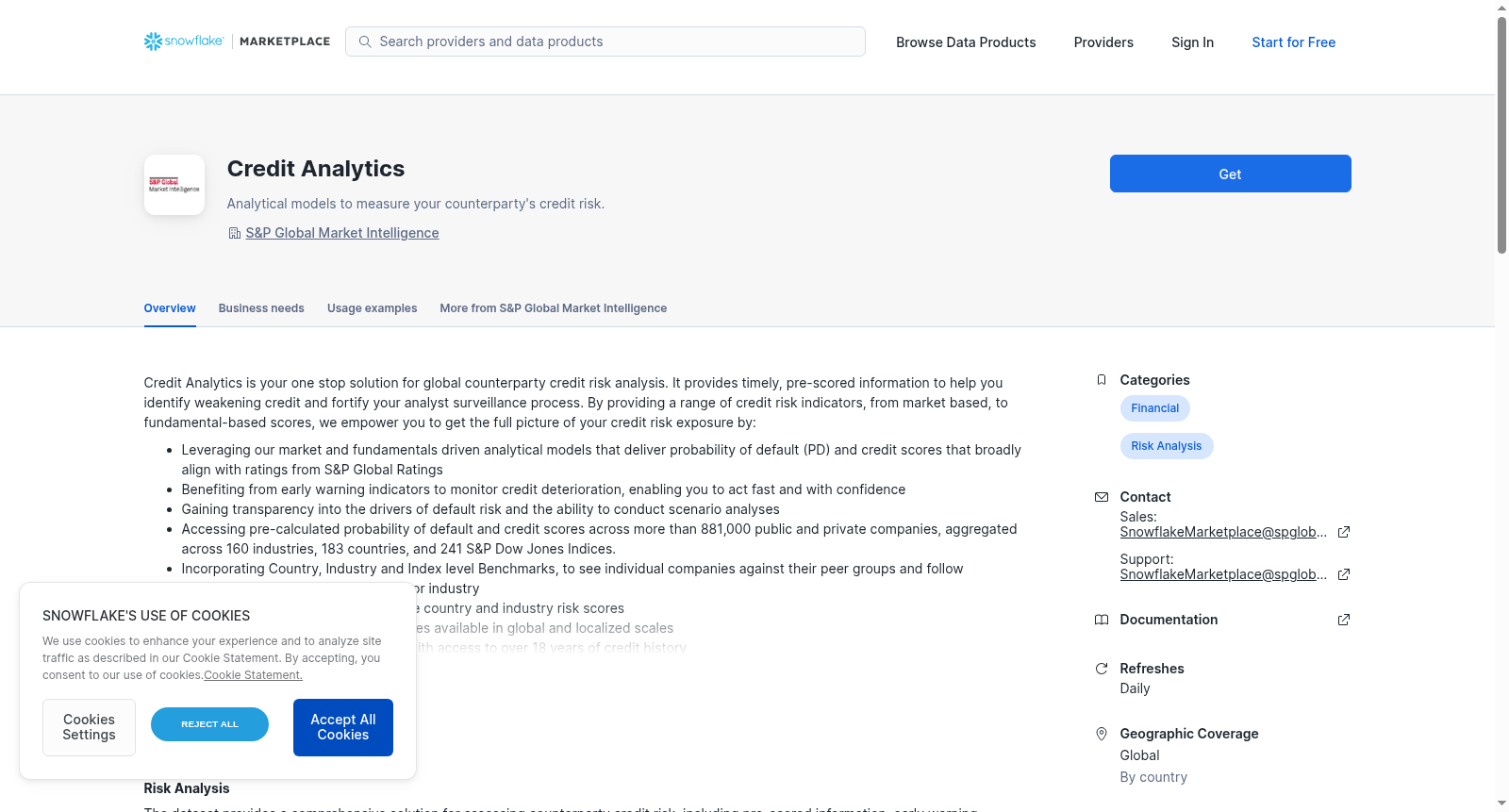The width and height of the screenshot is (1509, 812).
Task: Click the S&P Global Market Intelligence product logo
Action: pos(174,185)
